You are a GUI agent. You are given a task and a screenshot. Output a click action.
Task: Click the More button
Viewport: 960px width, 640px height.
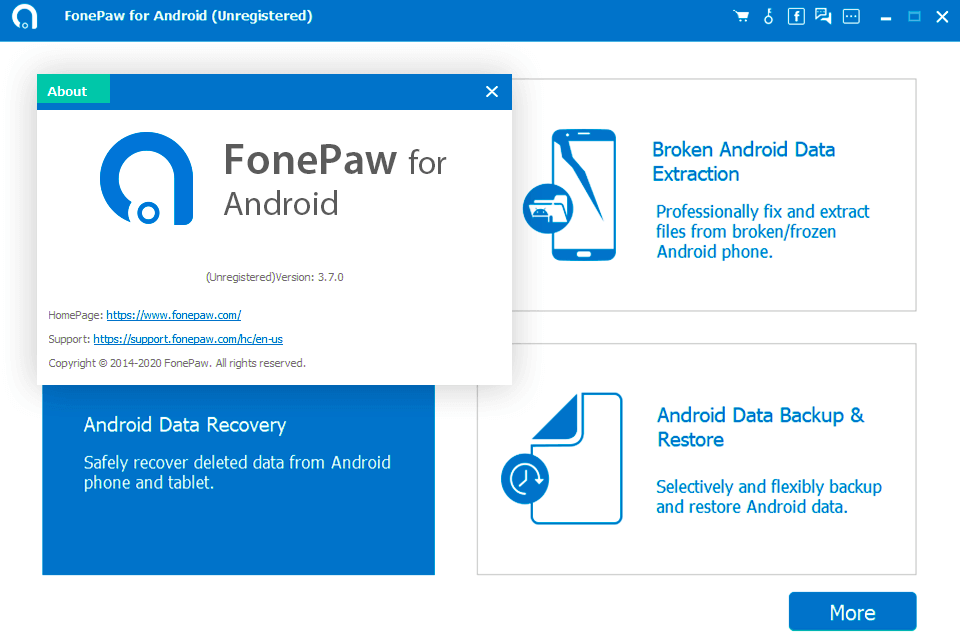852,611
